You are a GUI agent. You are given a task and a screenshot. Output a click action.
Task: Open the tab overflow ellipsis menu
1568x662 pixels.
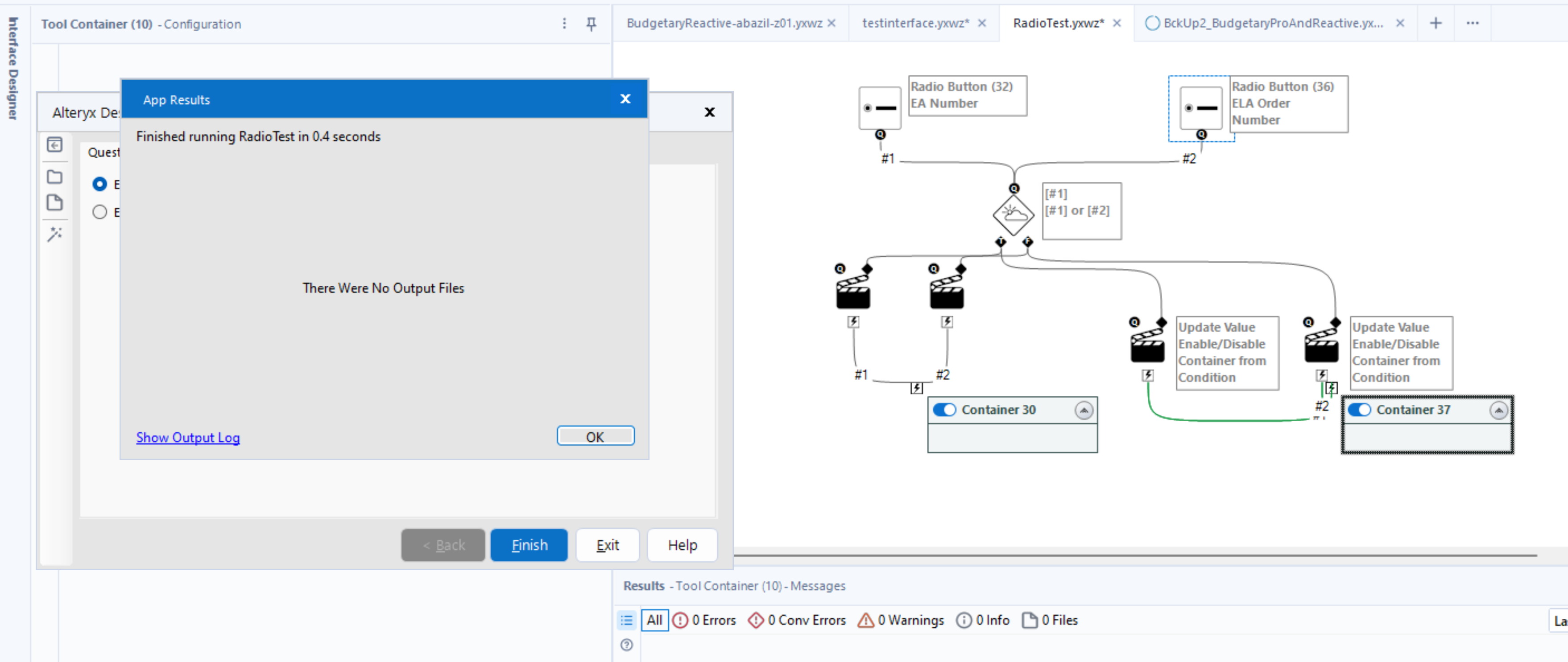coord(1473,23)
